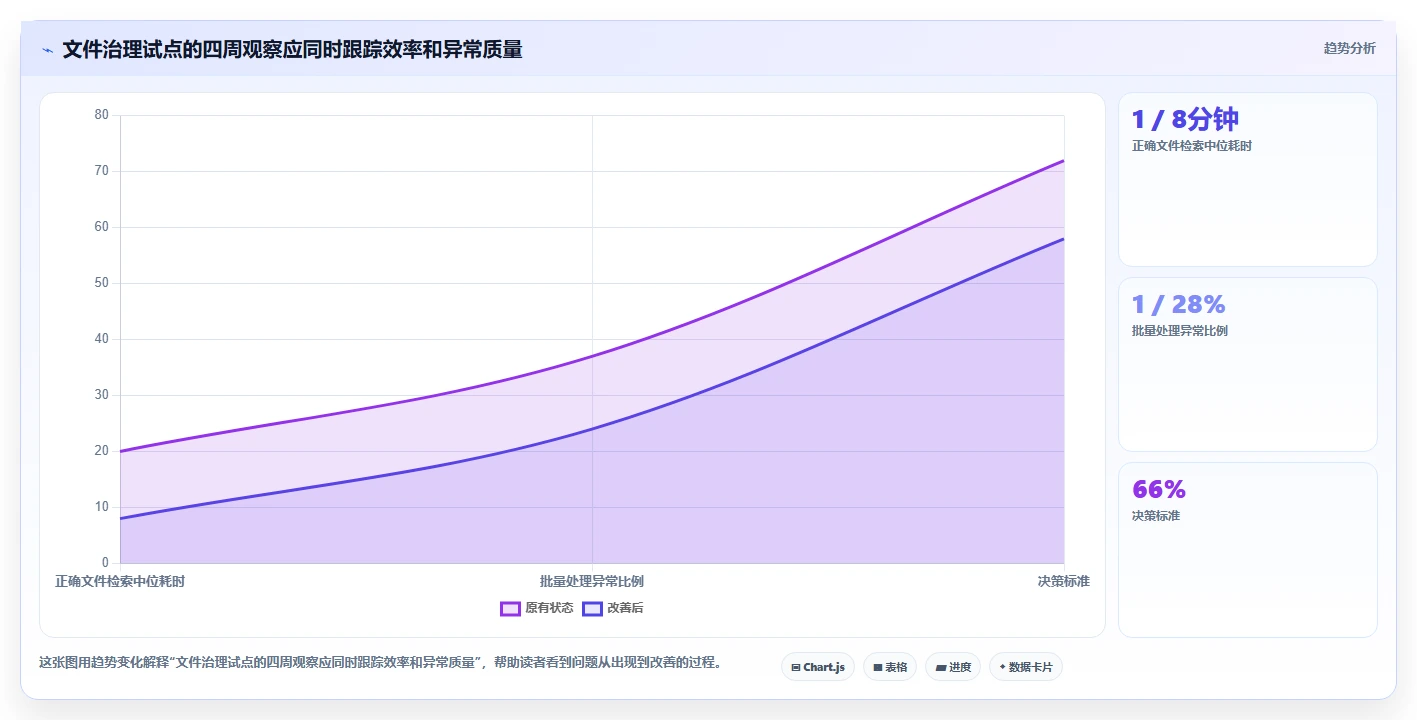Viewport: 1417px width, 720px height.
Task: Click the icon in the 表格 pill
Action: coord(878,667)
